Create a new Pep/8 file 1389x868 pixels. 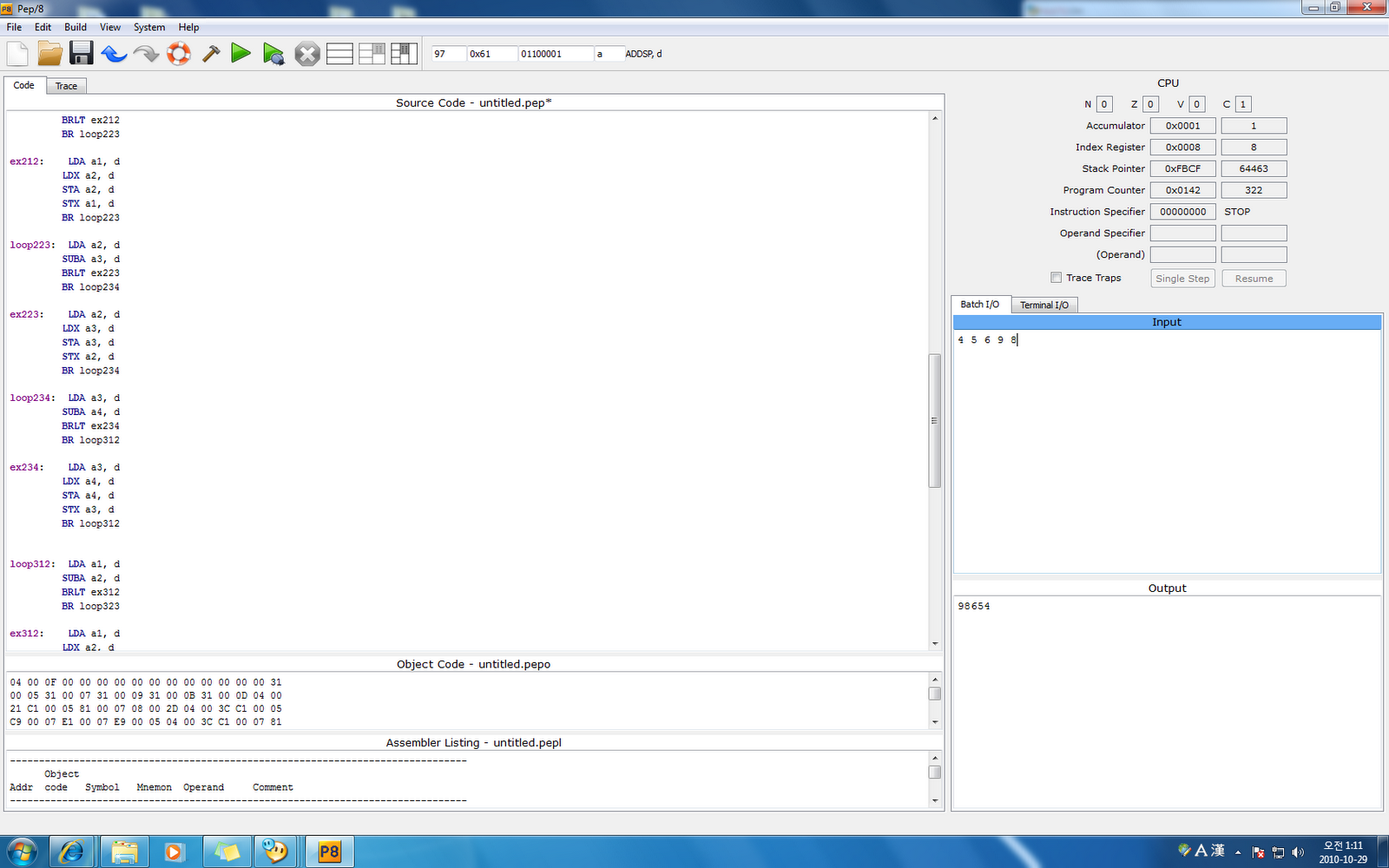point(17,53)
